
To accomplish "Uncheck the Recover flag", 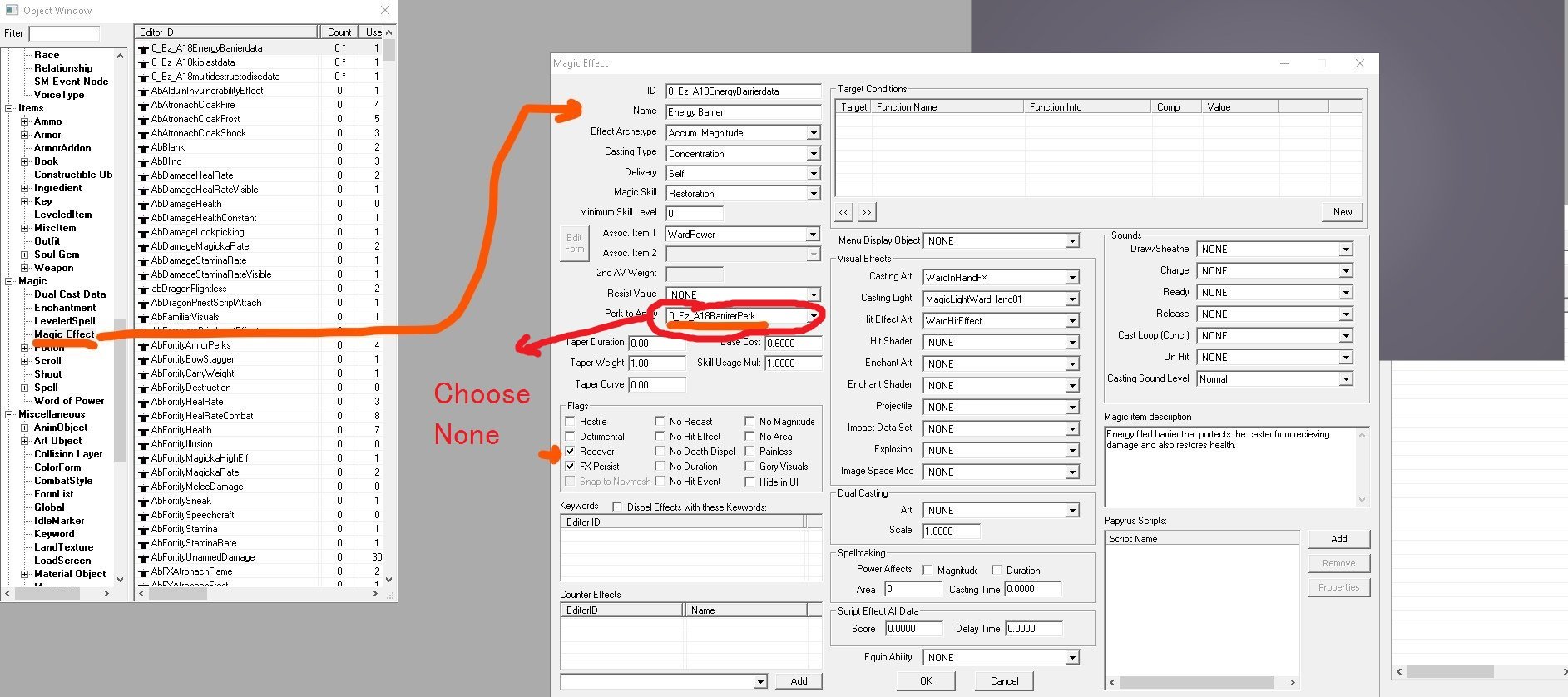I will click(x=570, y=452).
